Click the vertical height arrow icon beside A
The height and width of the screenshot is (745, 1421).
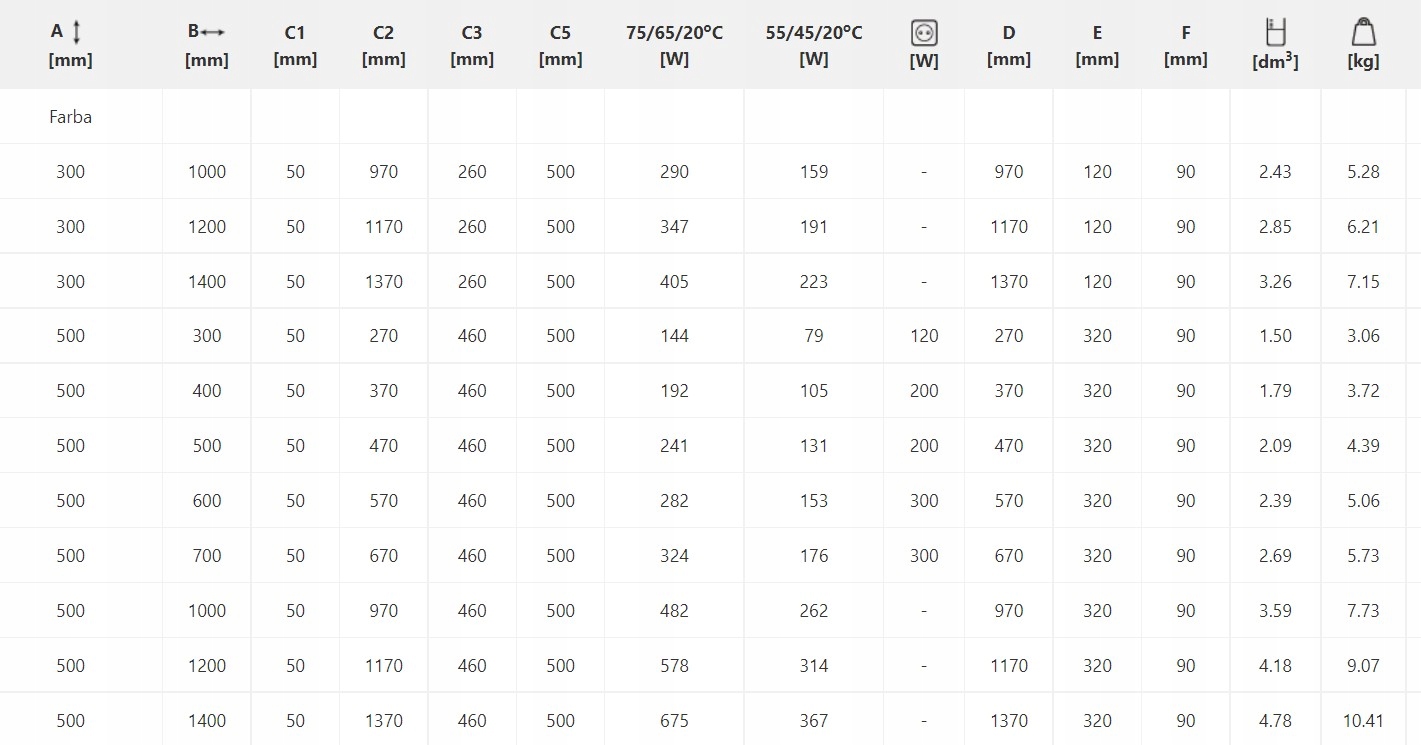[x=77, y=33]
